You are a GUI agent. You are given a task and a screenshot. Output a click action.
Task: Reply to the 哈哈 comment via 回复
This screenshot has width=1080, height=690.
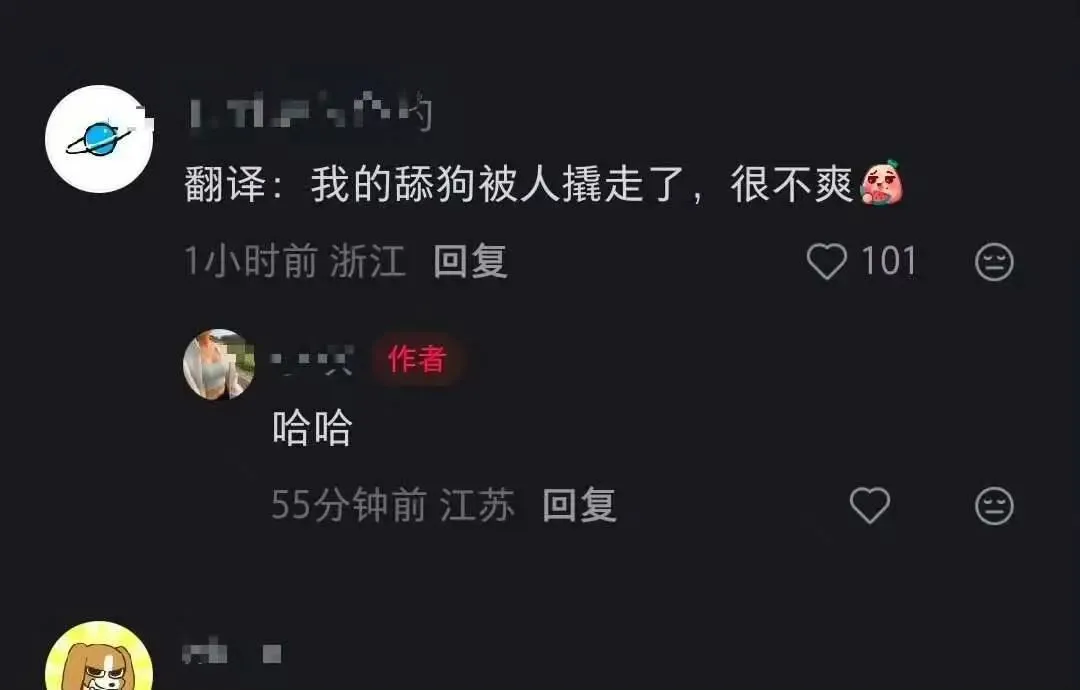pos(579,505)
